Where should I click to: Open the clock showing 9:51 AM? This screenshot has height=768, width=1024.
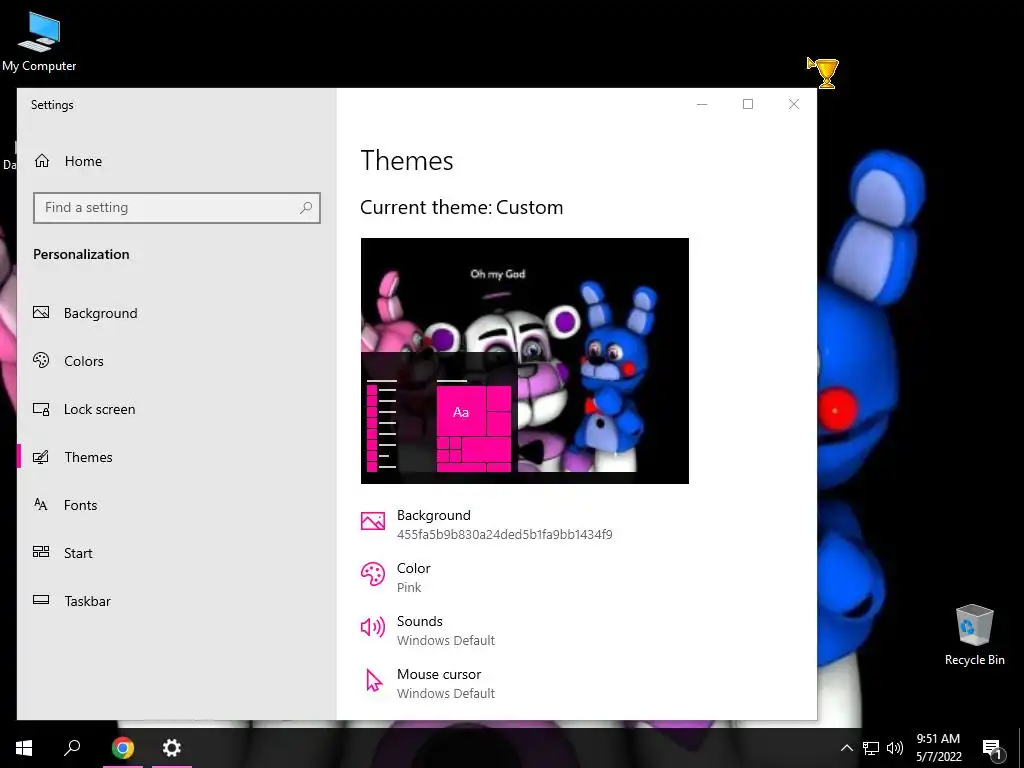point(938,748)
